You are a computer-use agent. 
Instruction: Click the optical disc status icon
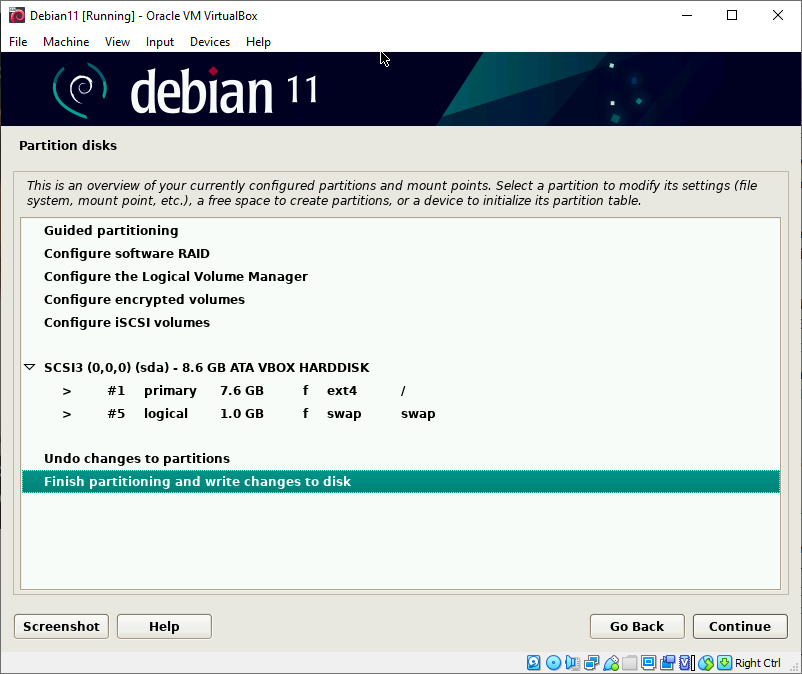pos(553,663)
